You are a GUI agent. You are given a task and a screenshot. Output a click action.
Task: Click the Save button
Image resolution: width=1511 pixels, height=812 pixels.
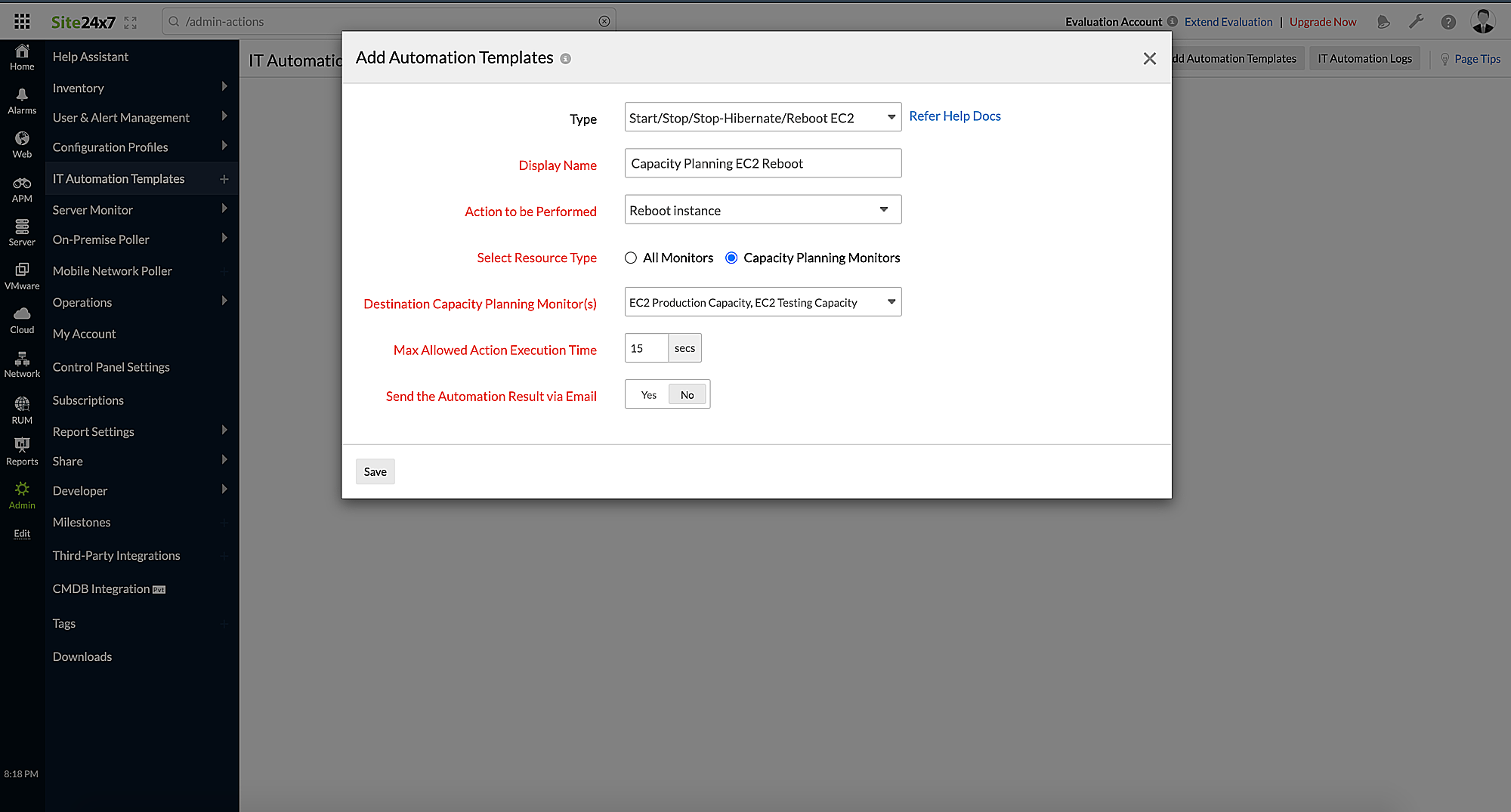coord(375,471)
